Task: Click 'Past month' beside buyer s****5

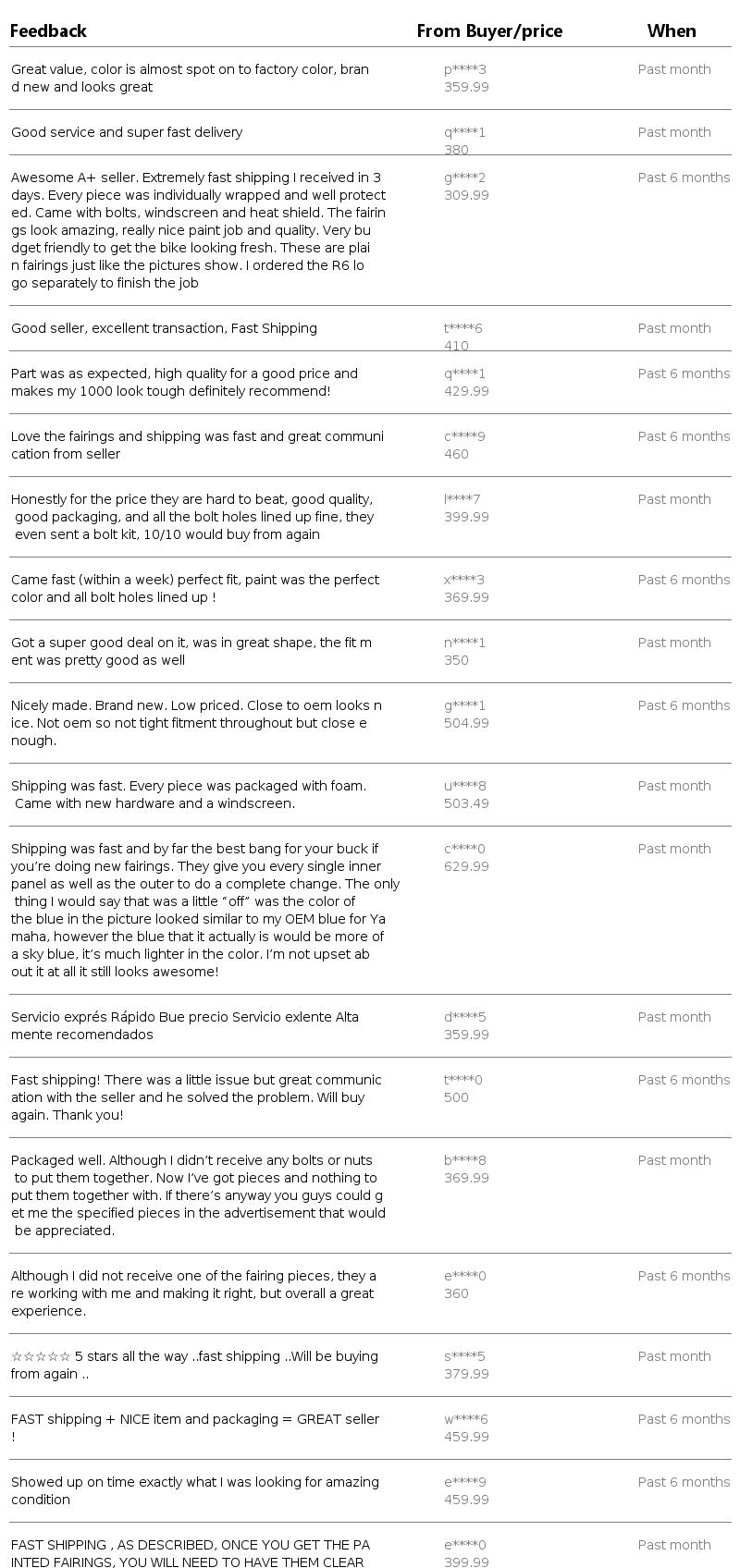Action: [674, 1356]
